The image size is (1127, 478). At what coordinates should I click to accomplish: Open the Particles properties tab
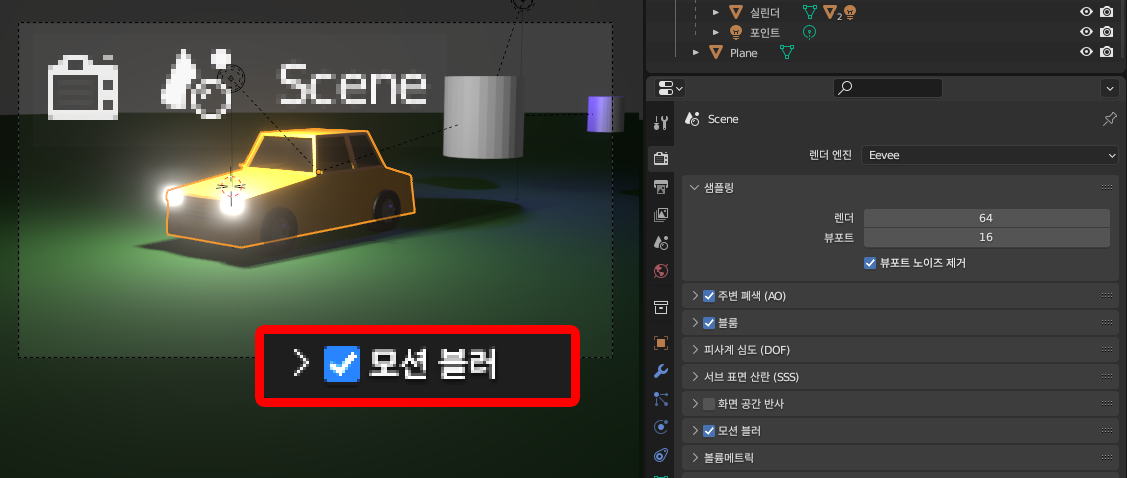click(661, 399)
